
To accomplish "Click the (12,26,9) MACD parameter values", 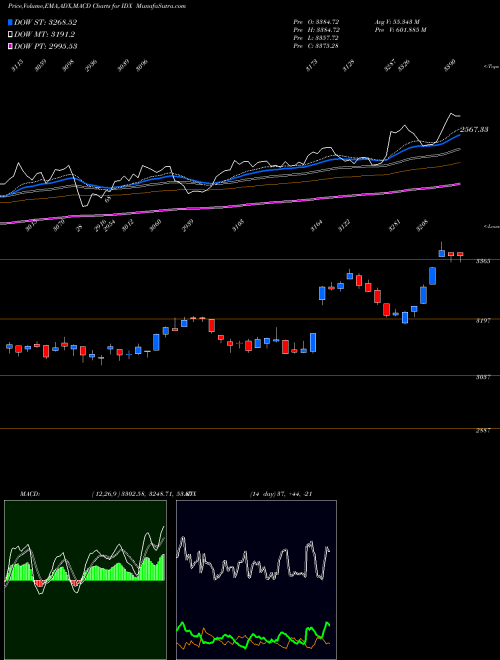I will point(141,494).
